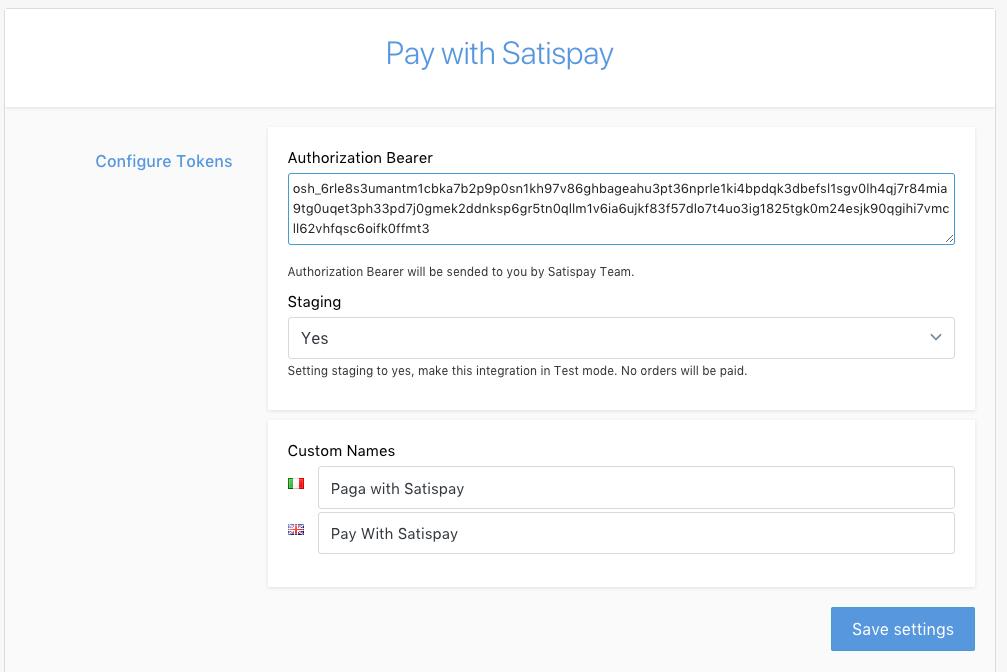Click the Italian flag icon
This screenshot has width=1007, height=672.
pyautogui.click(x=296, y=483)
